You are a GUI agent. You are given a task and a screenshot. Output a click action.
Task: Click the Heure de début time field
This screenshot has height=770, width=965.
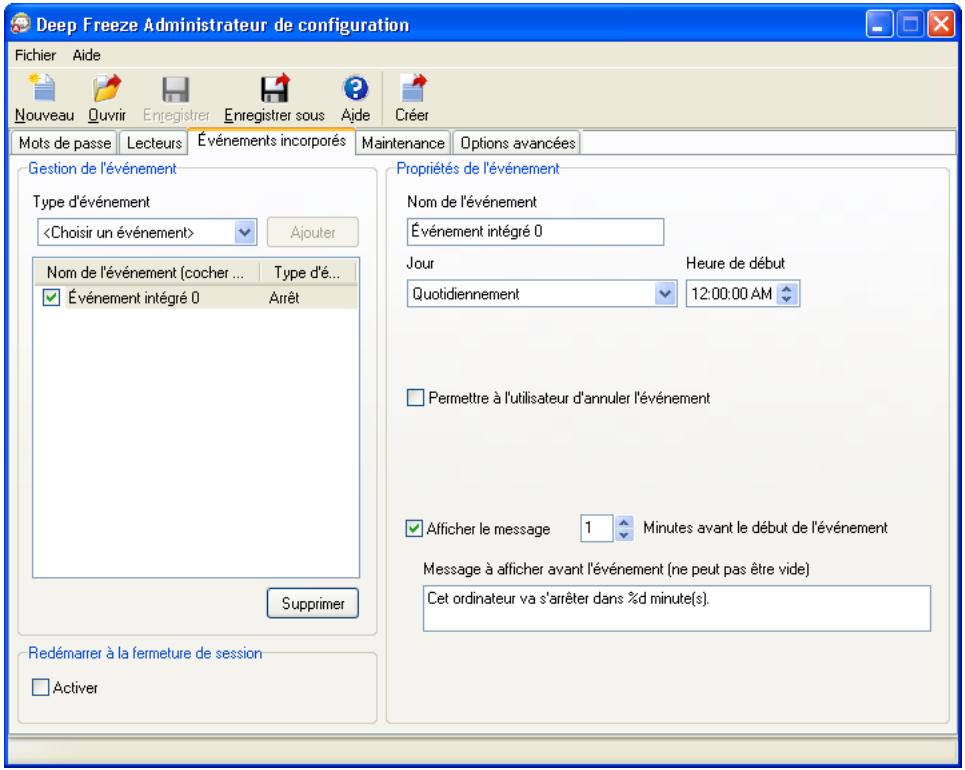[x=732, y=294]
